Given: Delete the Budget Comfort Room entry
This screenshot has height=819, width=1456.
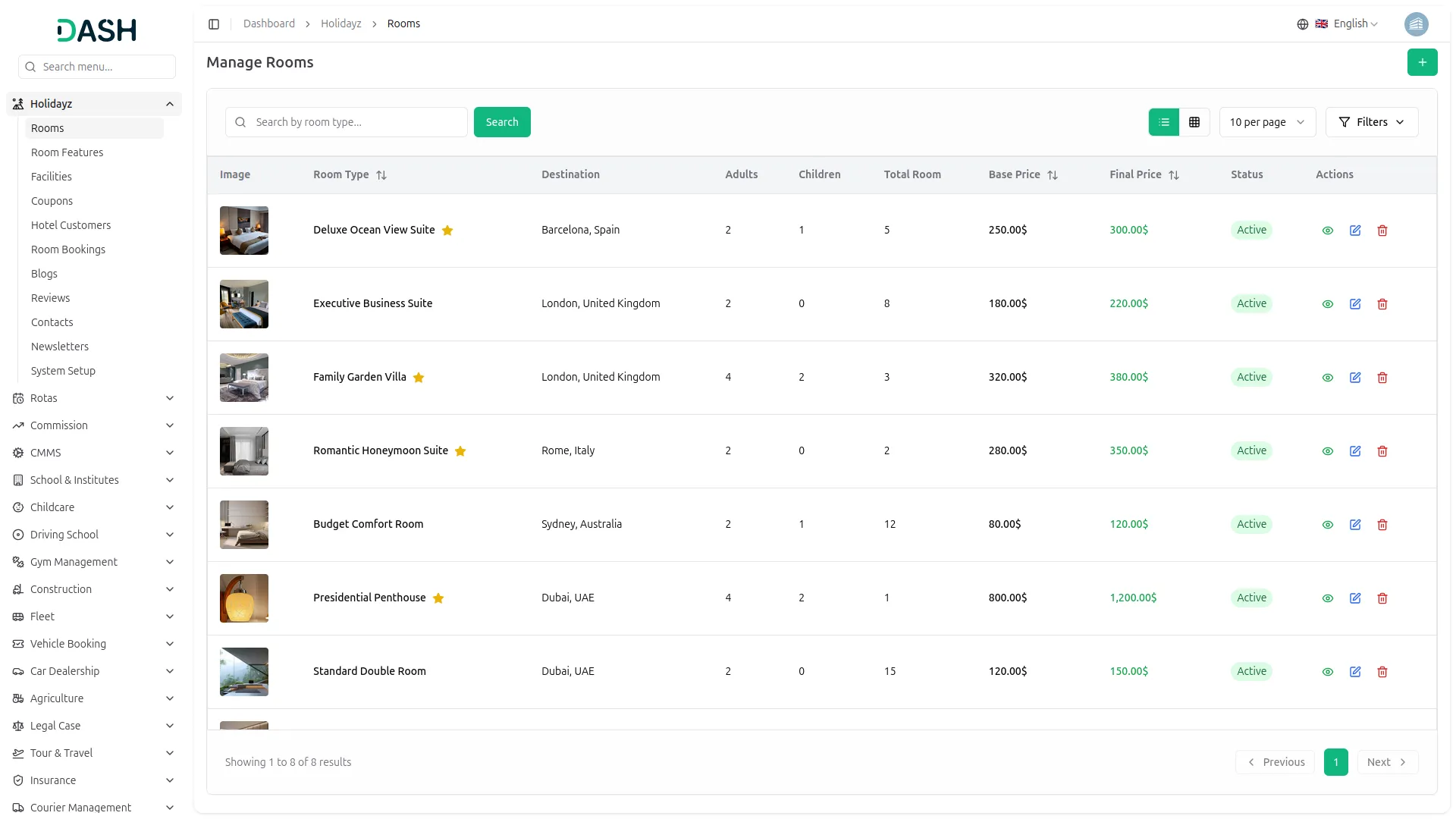Looking at the screenshot, I should pyautogui.click(x=1382, y=525).
